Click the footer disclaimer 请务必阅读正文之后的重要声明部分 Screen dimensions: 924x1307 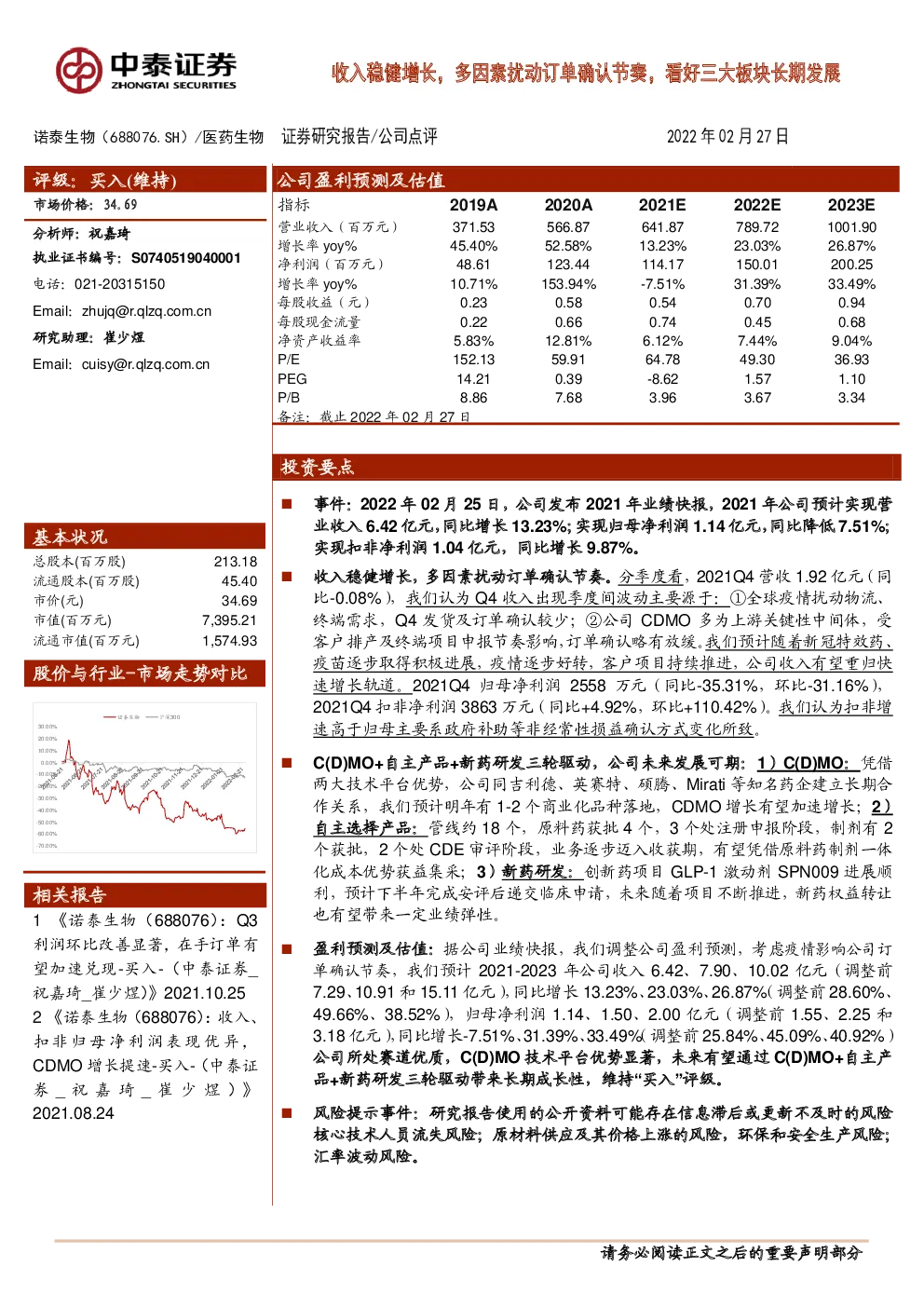(732, 1253)
